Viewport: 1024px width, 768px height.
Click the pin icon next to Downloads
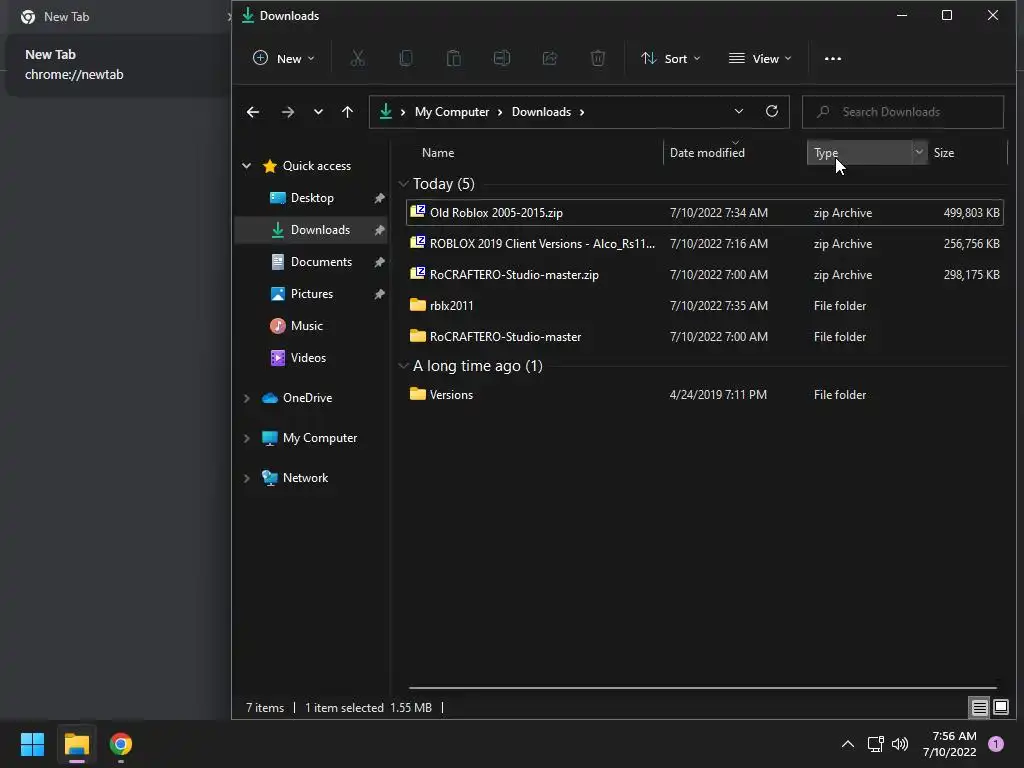click(379, 230)
